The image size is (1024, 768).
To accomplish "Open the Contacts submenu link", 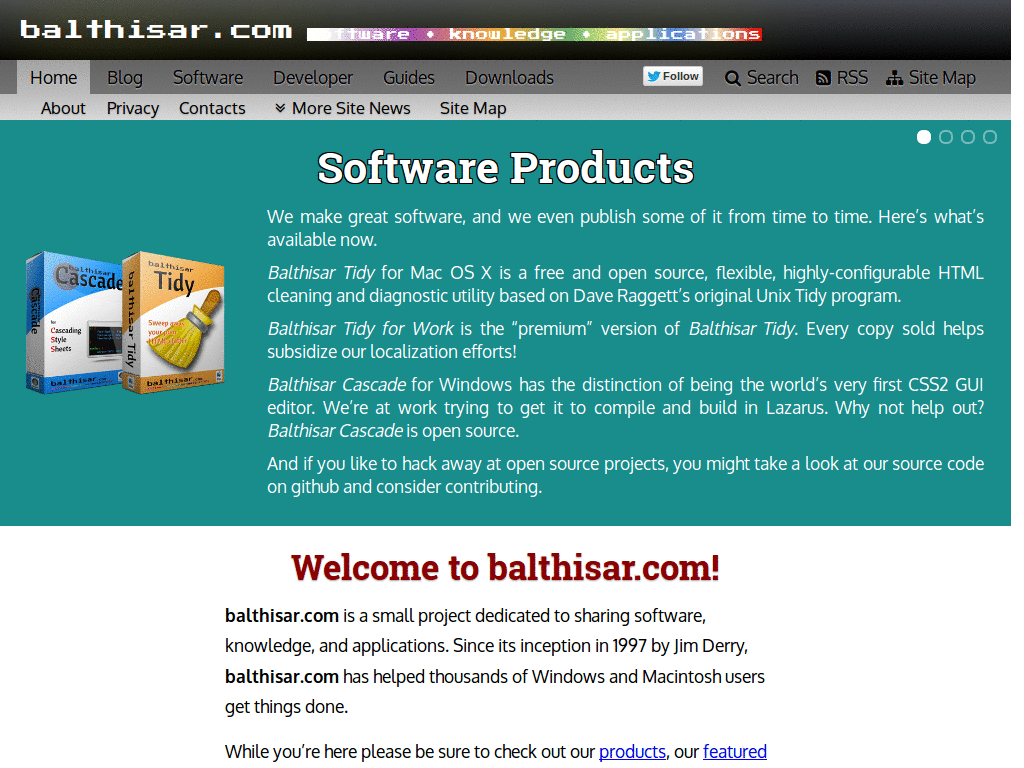I will point(212,108).
